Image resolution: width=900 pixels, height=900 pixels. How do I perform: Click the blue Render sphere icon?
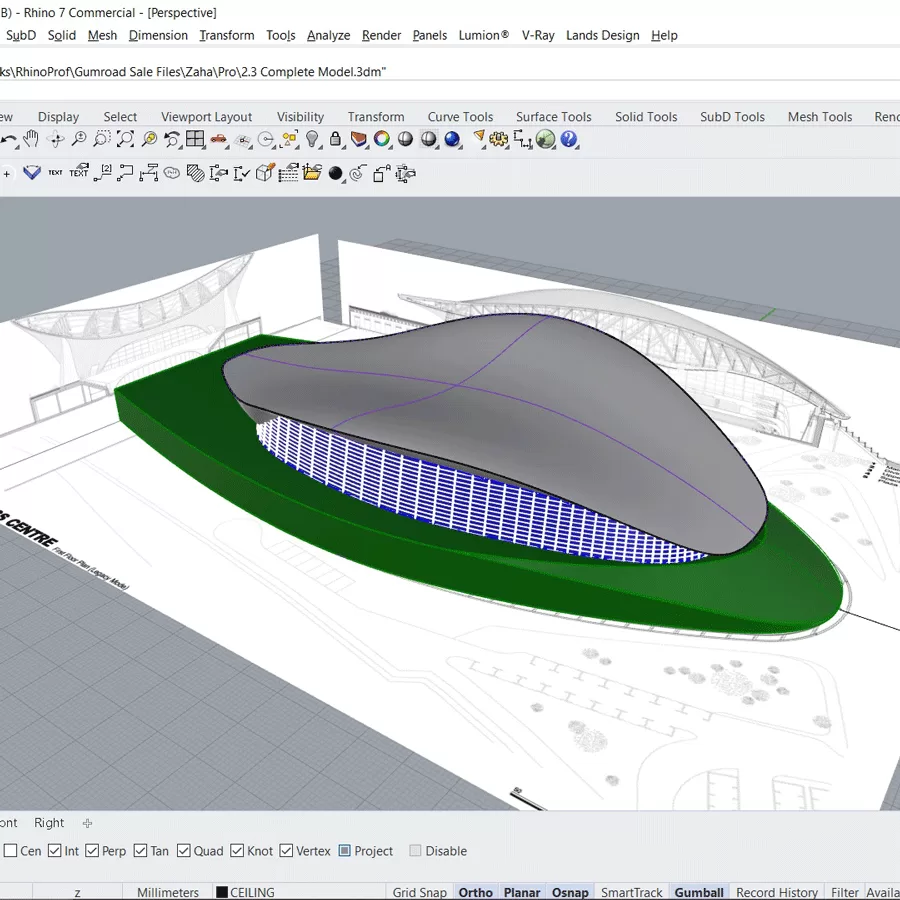click(x=452, y=139)
